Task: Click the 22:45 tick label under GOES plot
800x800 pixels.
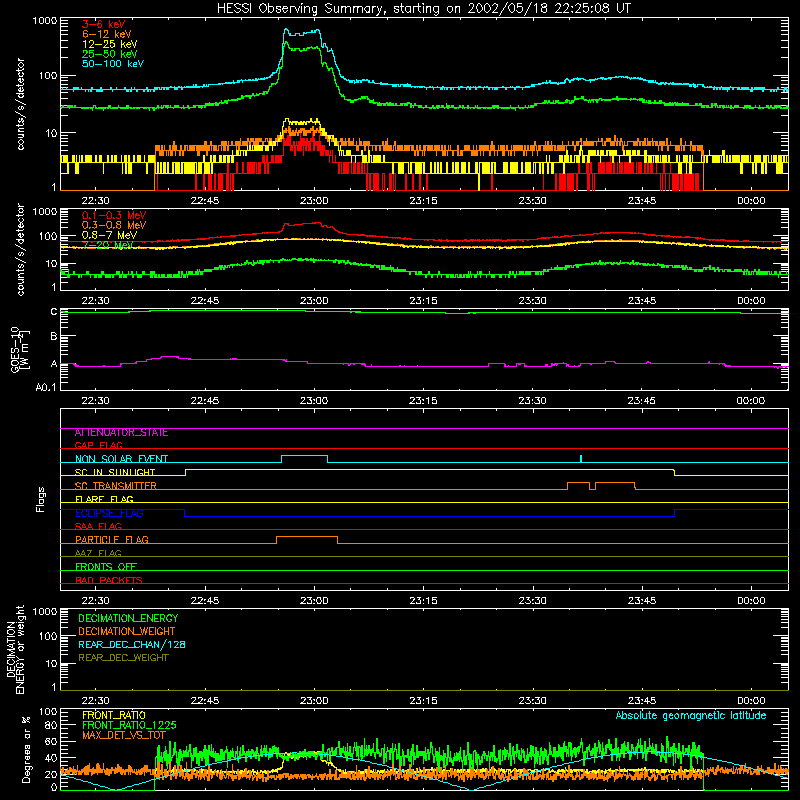Action: pos(205,401)
